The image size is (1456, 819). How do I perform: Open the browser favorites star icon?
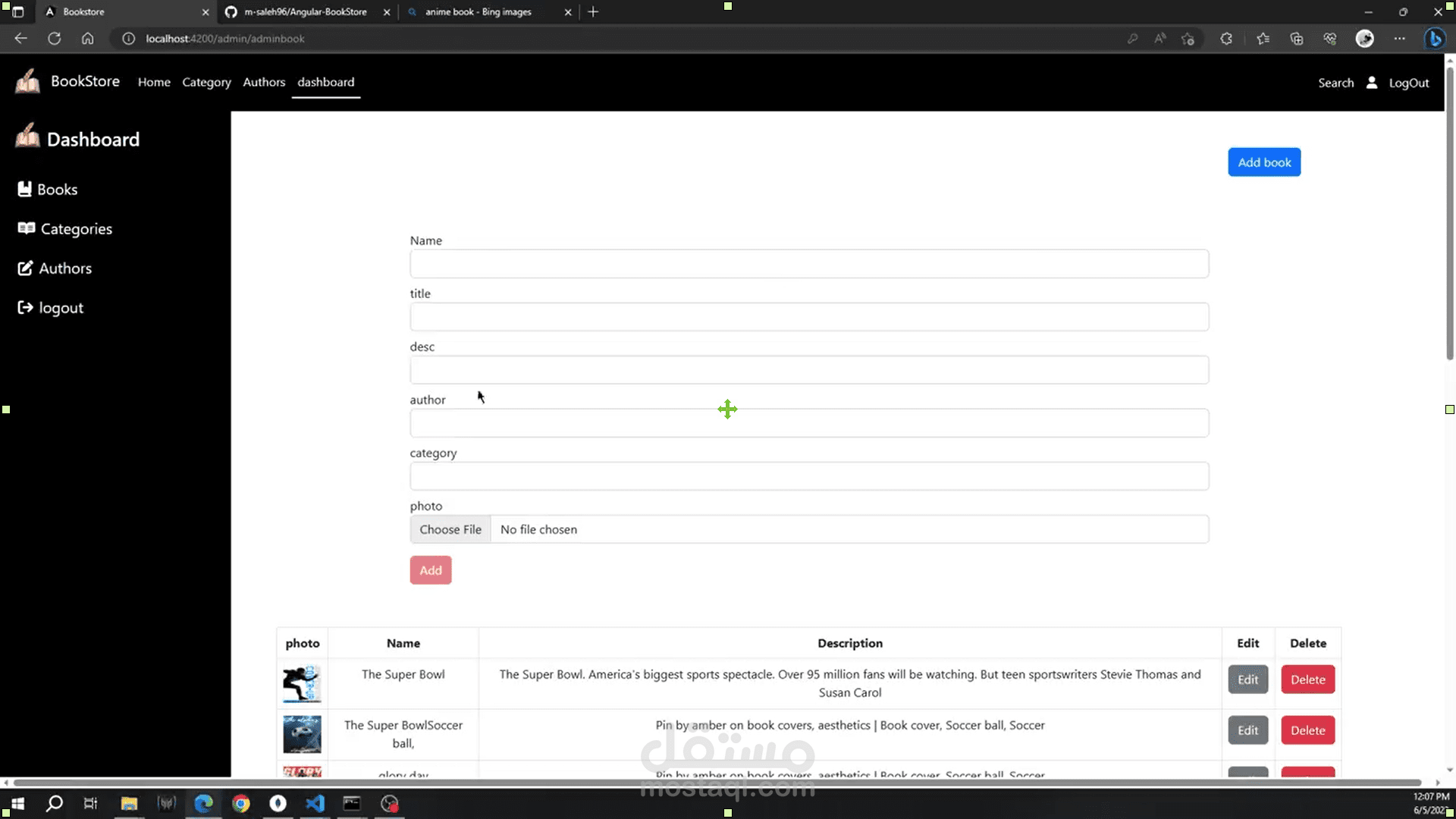1263,39
